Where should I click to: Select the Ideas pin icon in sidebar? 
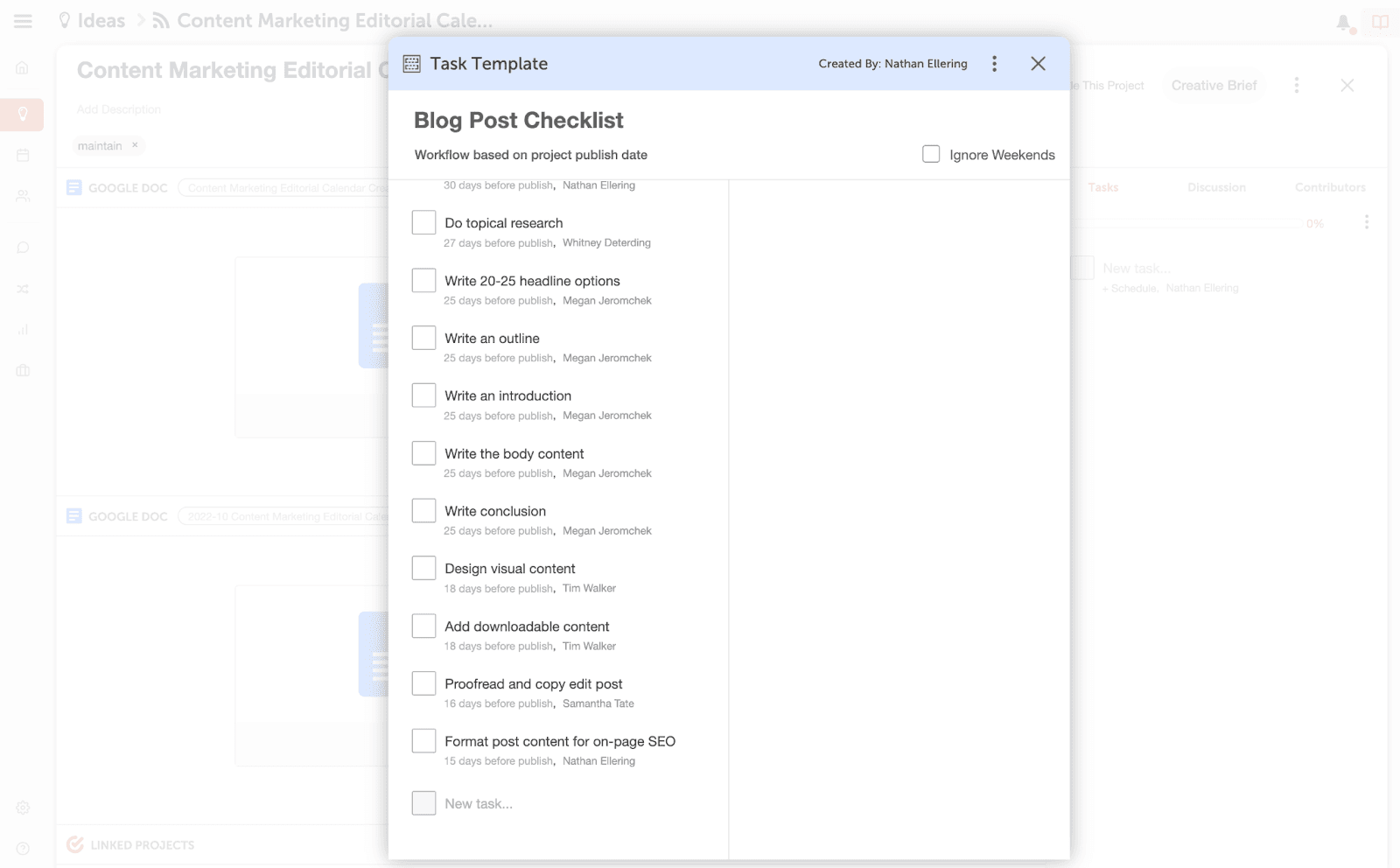(x=22, y=114)
